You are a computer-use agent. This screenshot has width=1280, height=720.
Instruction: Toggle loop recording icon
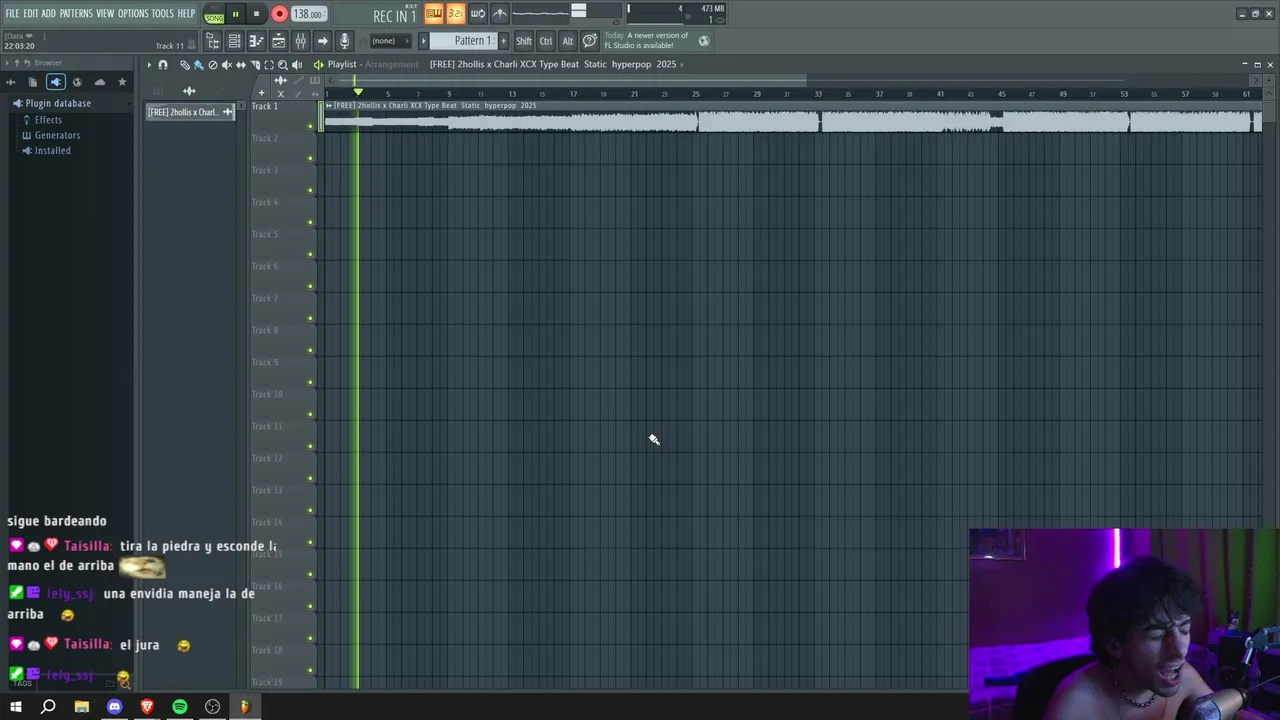[x=478, y=13]
